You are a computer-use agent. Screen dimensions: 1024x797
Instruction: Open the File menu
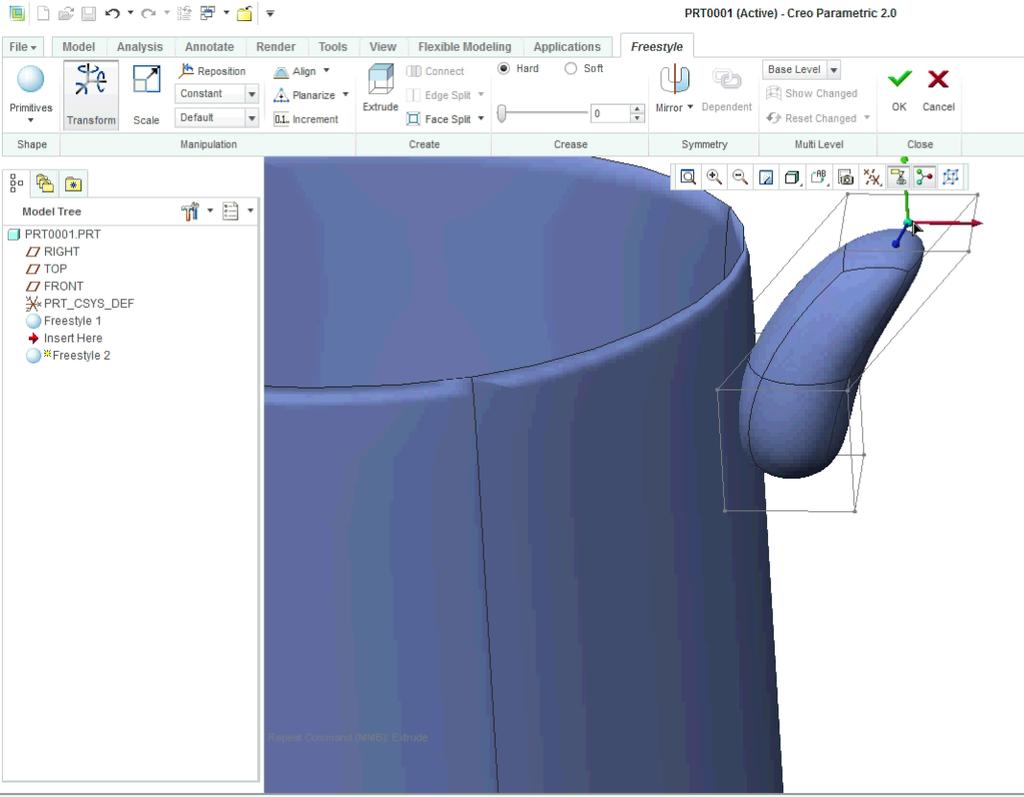click(x=23, y=47)
